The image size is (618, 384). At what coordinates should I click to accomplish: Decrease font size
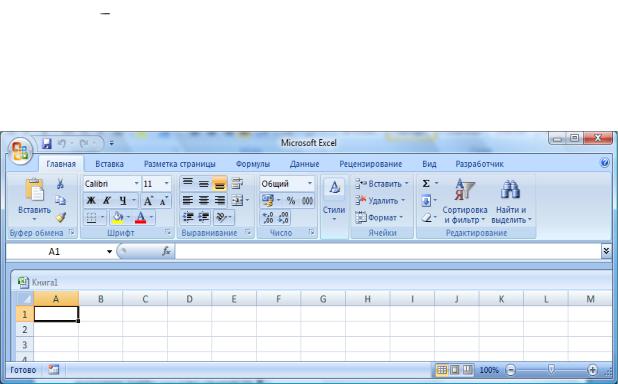tap(164, 201)
